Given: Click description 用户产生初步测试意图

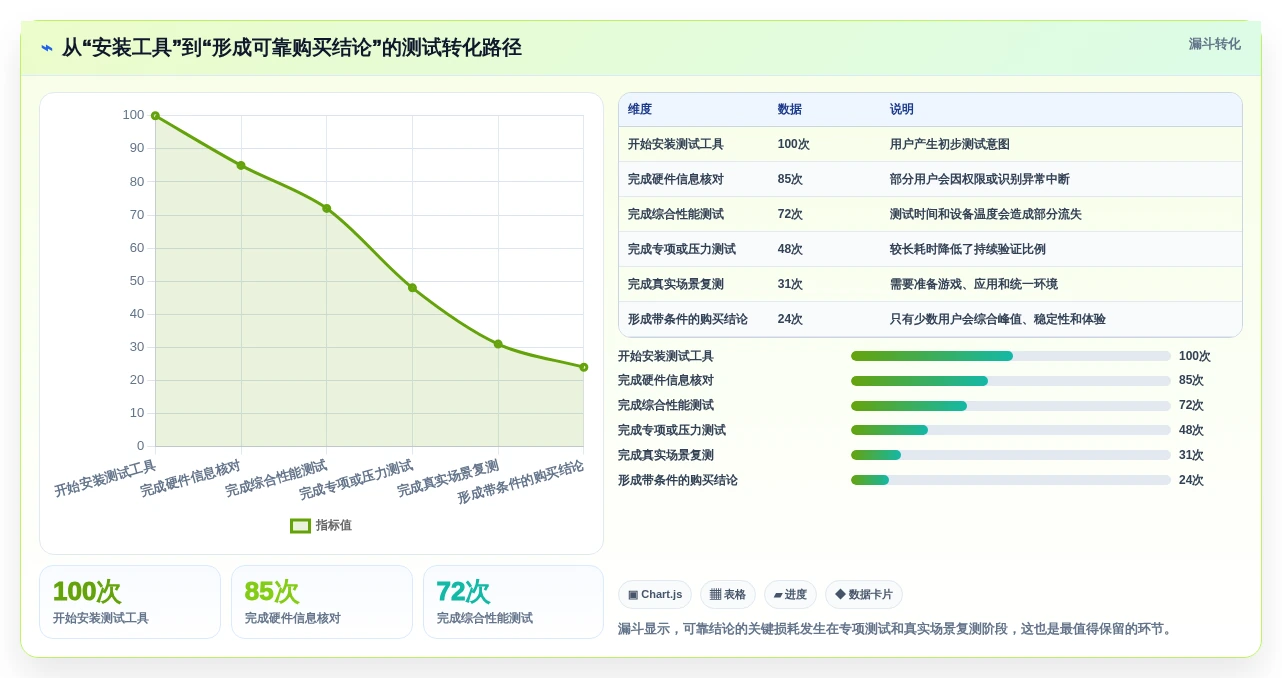Looking at the screenshot, I should [x=950, y=145].
